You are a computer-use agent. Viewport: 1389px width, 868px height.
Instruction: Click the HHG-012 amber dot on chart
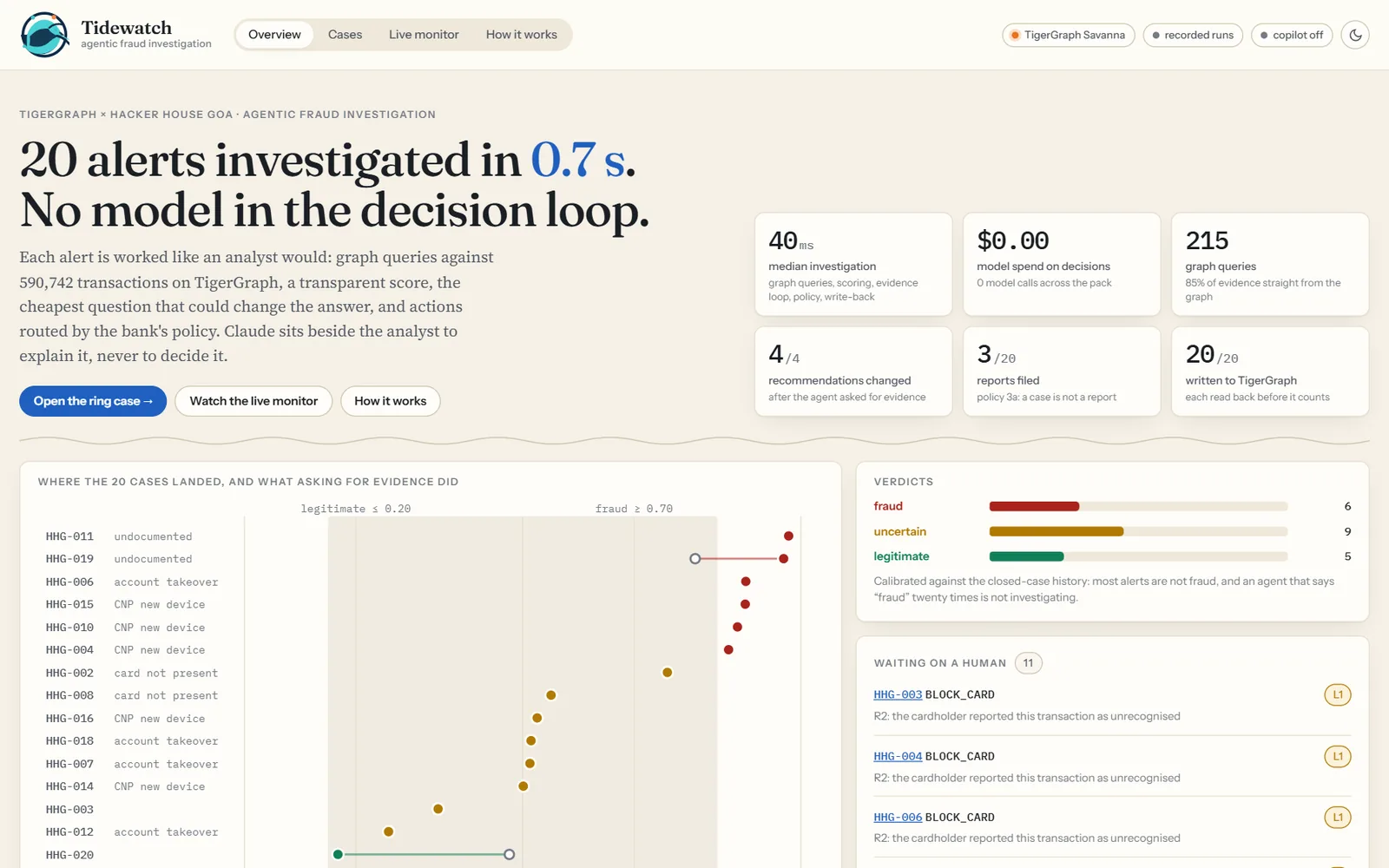[x=388, y=832]
